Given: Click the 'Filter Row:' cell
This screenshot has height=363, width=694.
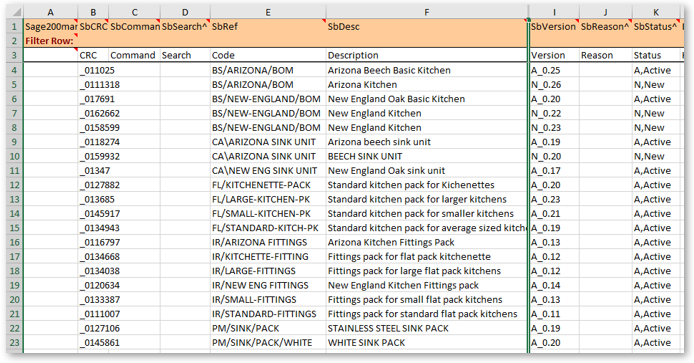Looking at the screenshot, I should (50, 41).
